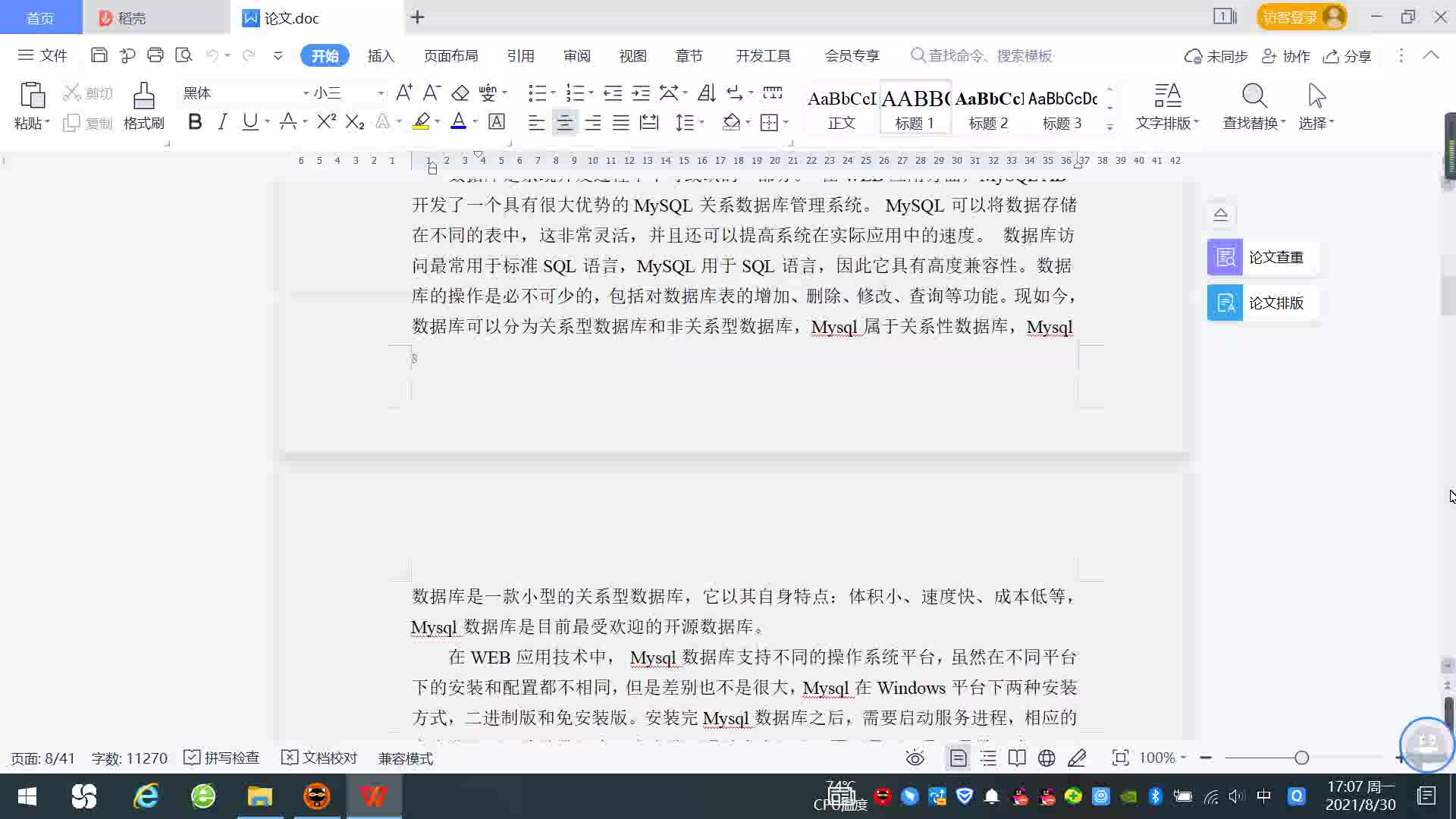The height and width of the screenshot is (819, 1456).
Task: Toggle 文档校对 in status bar
Action: point(319,758)
